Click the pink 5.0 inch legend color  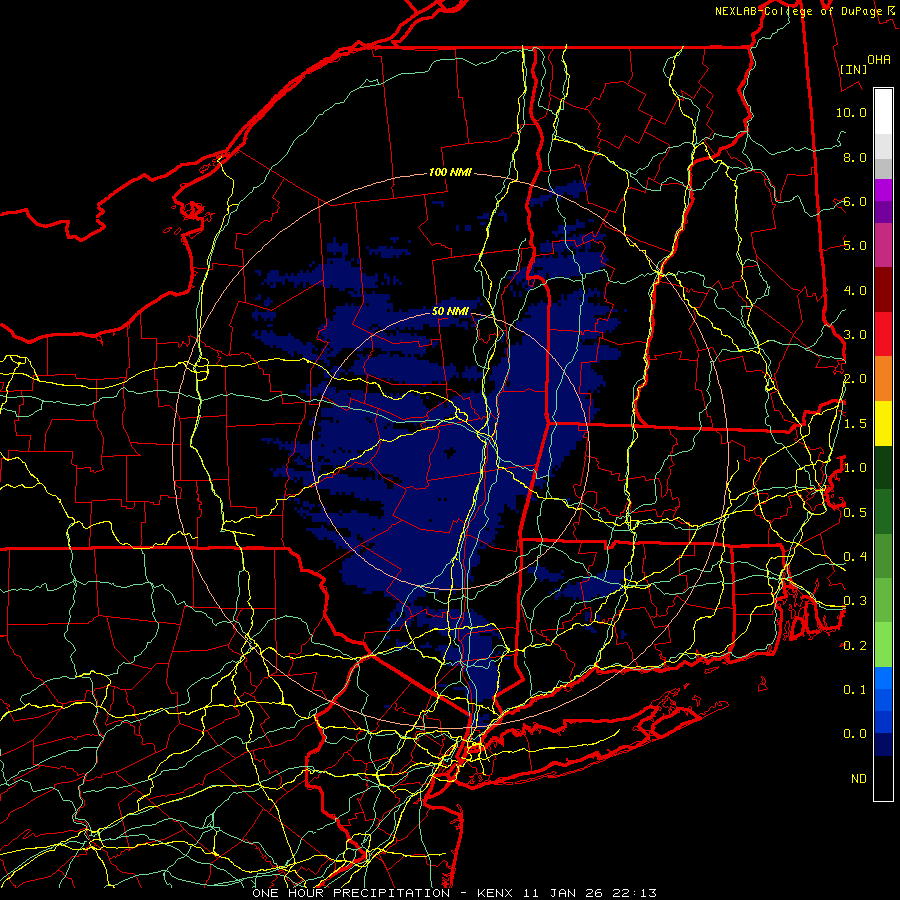click(883, 246)
